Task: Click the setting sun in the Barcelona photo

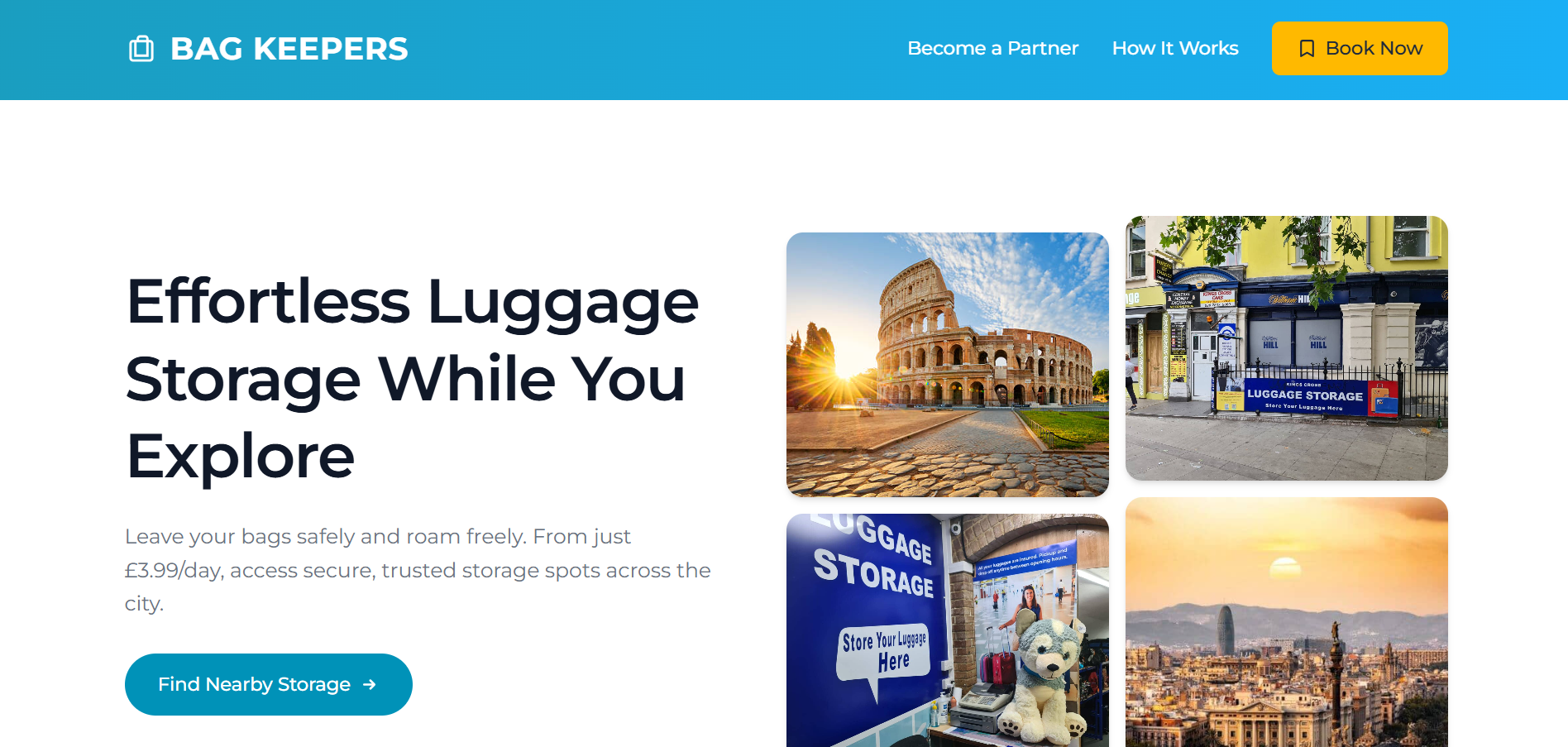Action: pyautogui.click(x=1285, y=567)
